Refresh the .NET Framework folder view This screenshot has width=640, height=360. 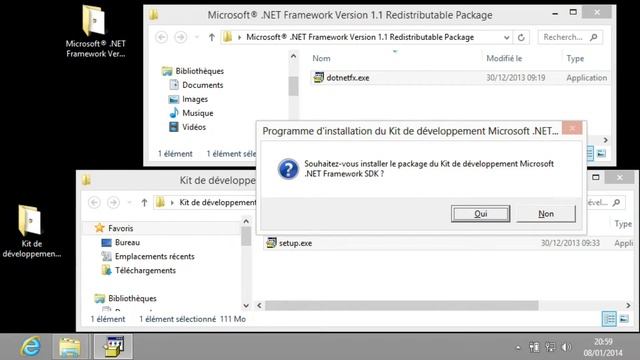521,37
